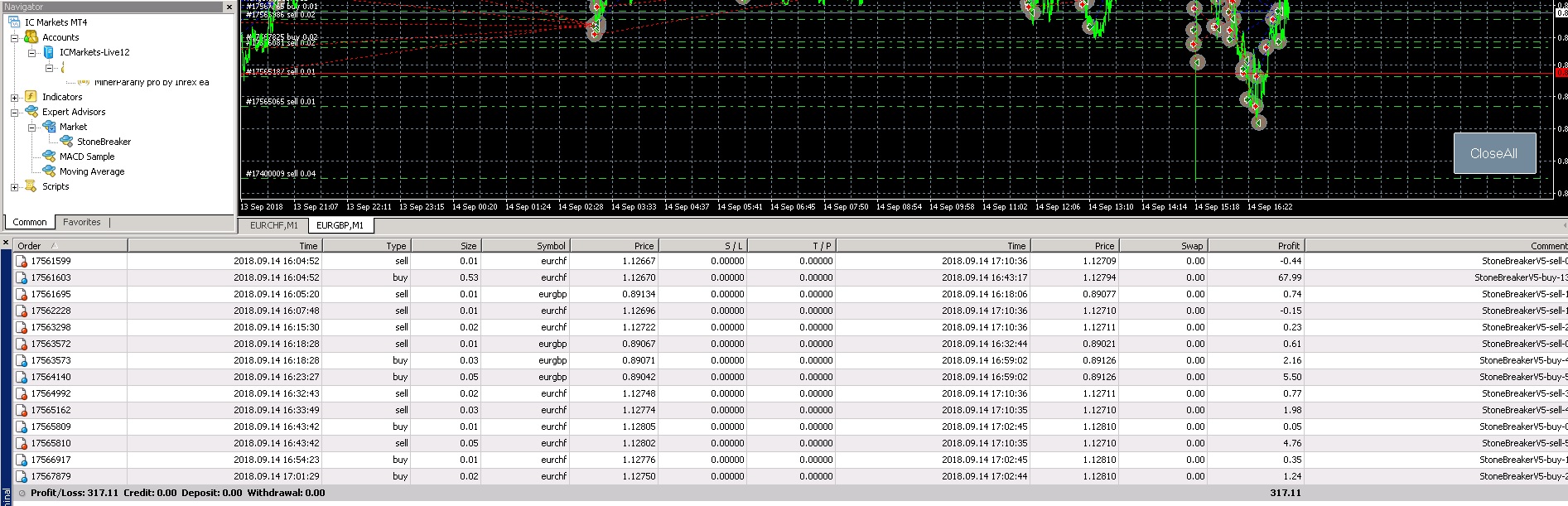This screenshot has width=1568, height=506.
Task: Select the ICMarkets-Live12 server icon
Action: pyautogui.click(x=48, y=52)
